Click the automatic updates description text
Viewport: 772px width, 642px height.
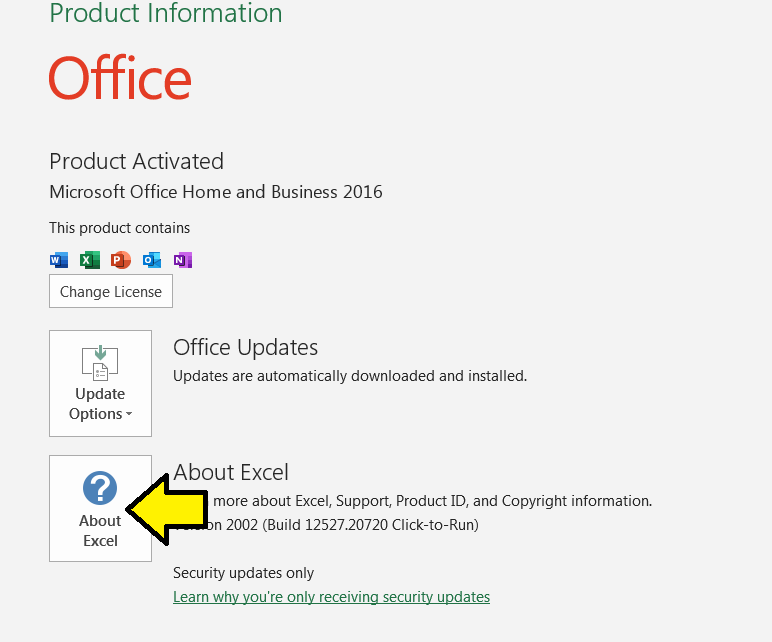[350, 376]
